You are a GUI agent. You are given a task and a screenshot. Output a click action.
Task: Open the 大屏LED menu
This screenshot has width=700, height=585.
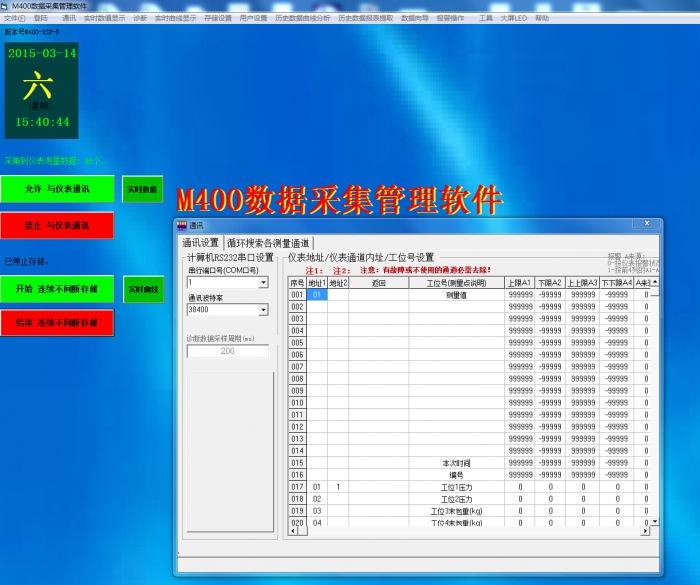coord(514,18)
